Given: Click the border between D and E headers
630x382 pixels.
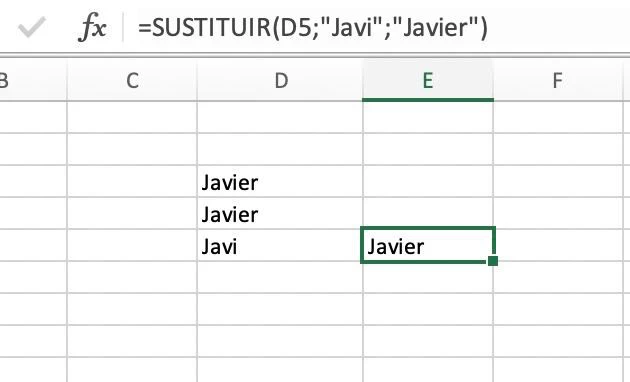Looking at the screenshot, I should click(362, 81).
